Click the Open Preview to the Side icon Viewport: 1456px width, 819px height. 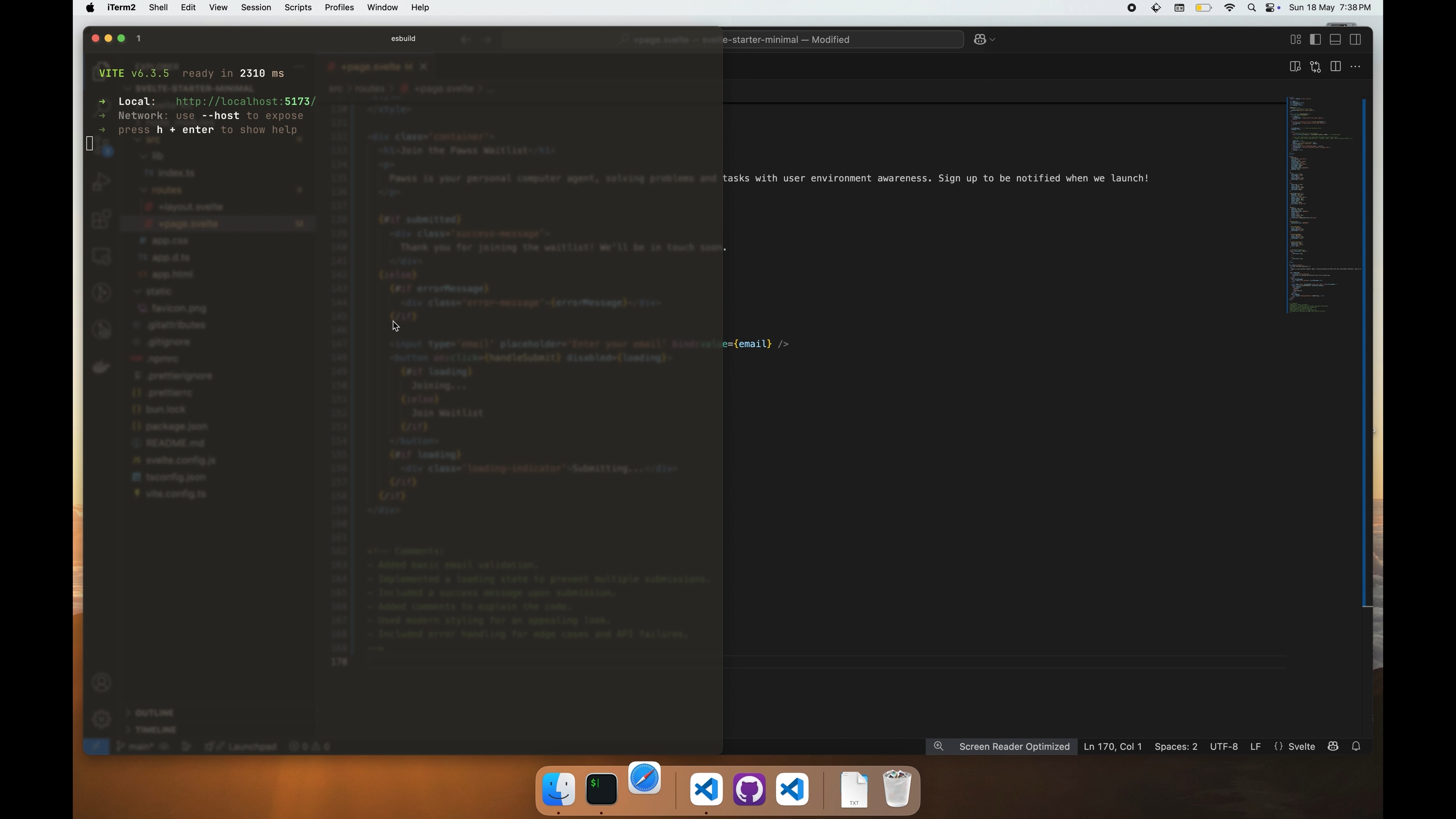coord(1295,67)
